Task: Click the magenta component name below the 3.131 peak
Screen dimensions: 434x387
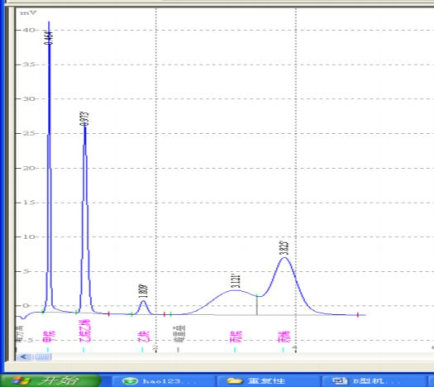Action: point(236,336)
